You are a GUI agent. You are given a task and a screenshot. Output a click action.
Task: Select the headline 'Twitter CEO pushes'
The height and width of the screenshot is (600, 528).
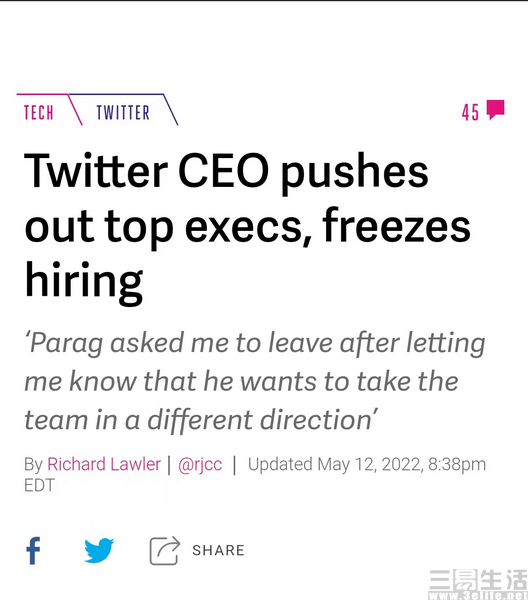coord(226,172)
